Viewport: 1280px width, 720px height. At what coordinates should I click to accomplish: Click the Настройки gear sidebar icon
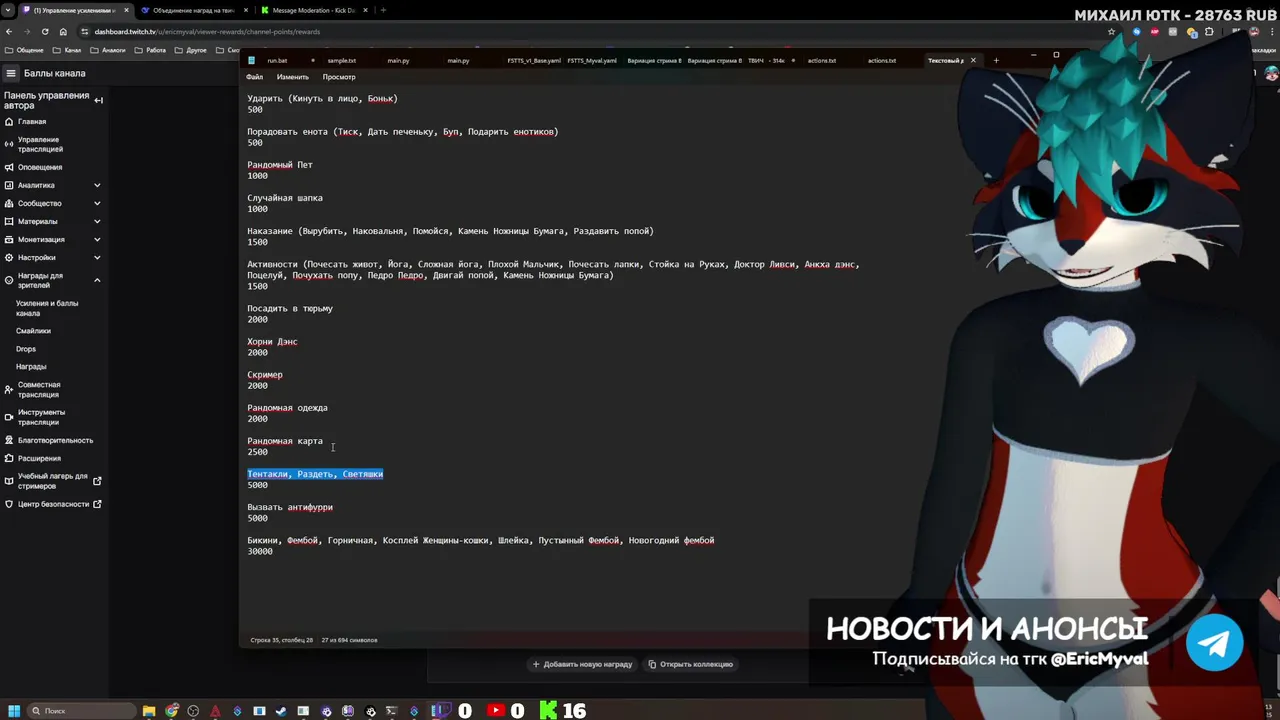(x=9, y=257)
